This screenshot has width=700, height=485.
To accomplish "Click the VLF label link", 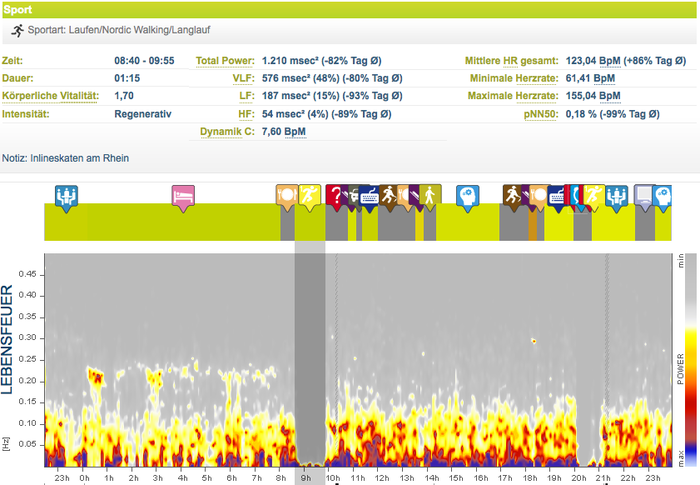I will click(243, 78).
